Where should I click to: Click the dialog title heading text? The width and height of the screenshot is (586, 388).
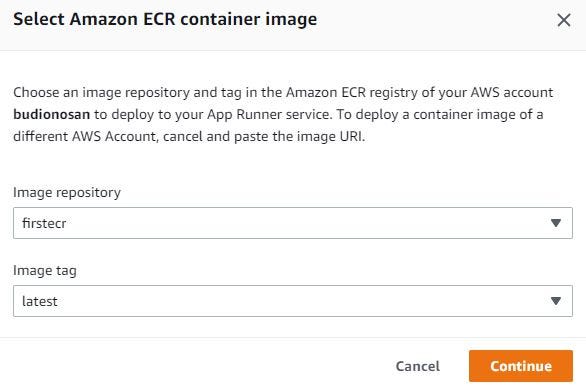pyautogui.click(x=165, y=19)
